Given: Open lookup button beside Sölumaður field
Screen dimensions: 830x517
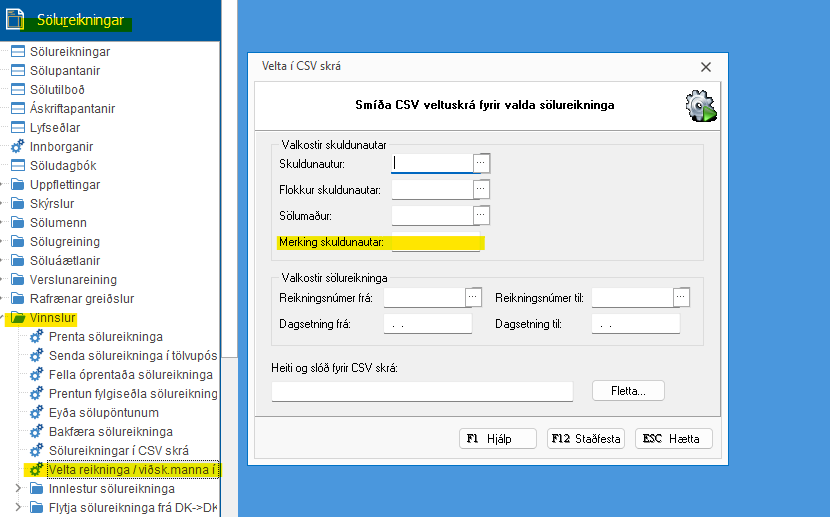Looking at the screenshot, I should point(481,215).
